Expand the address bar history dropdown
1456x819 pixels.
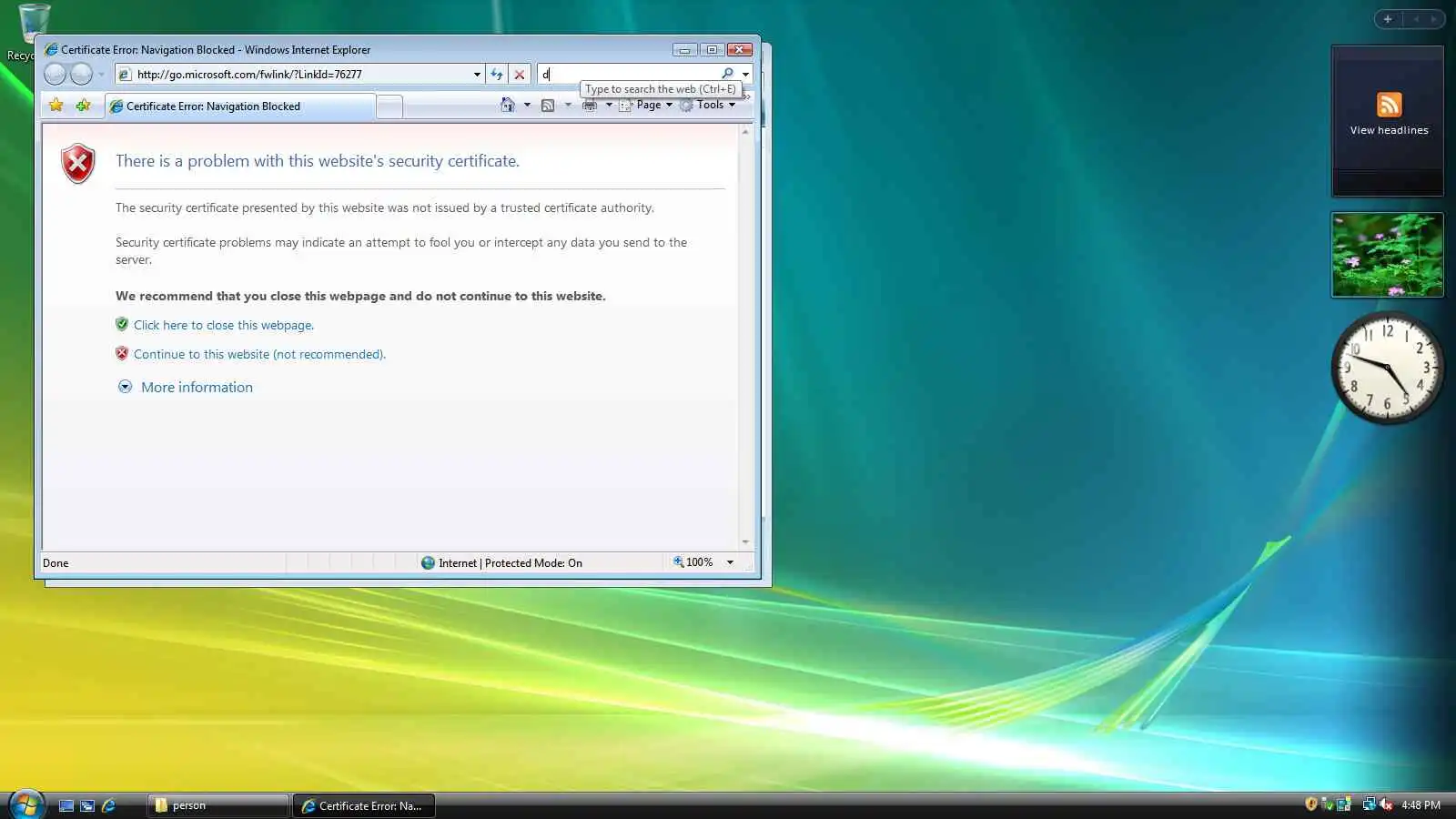[477, 75]
